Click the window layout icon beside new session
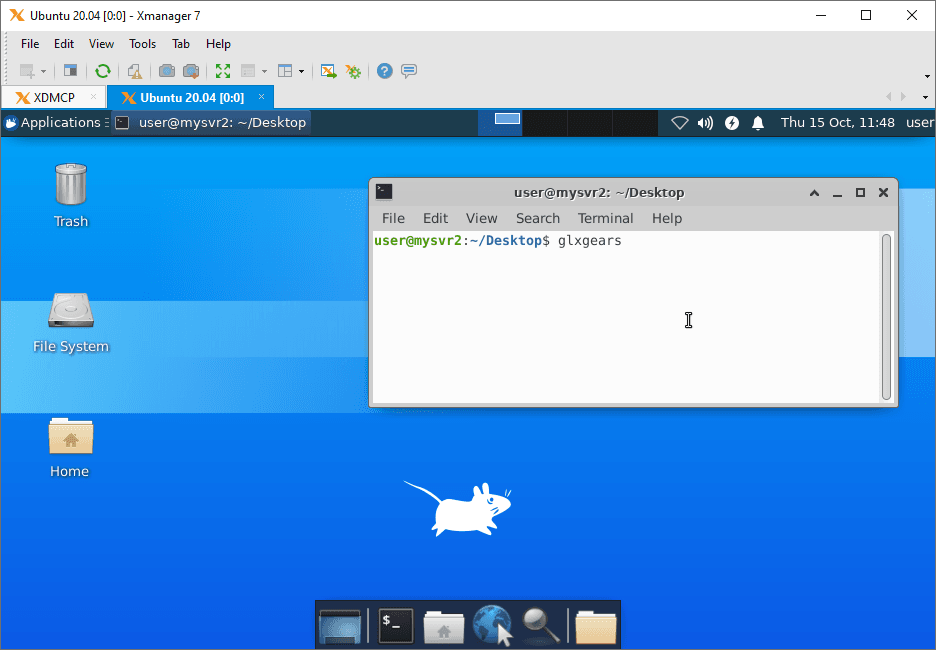936x650 pixels. (70, 71)
